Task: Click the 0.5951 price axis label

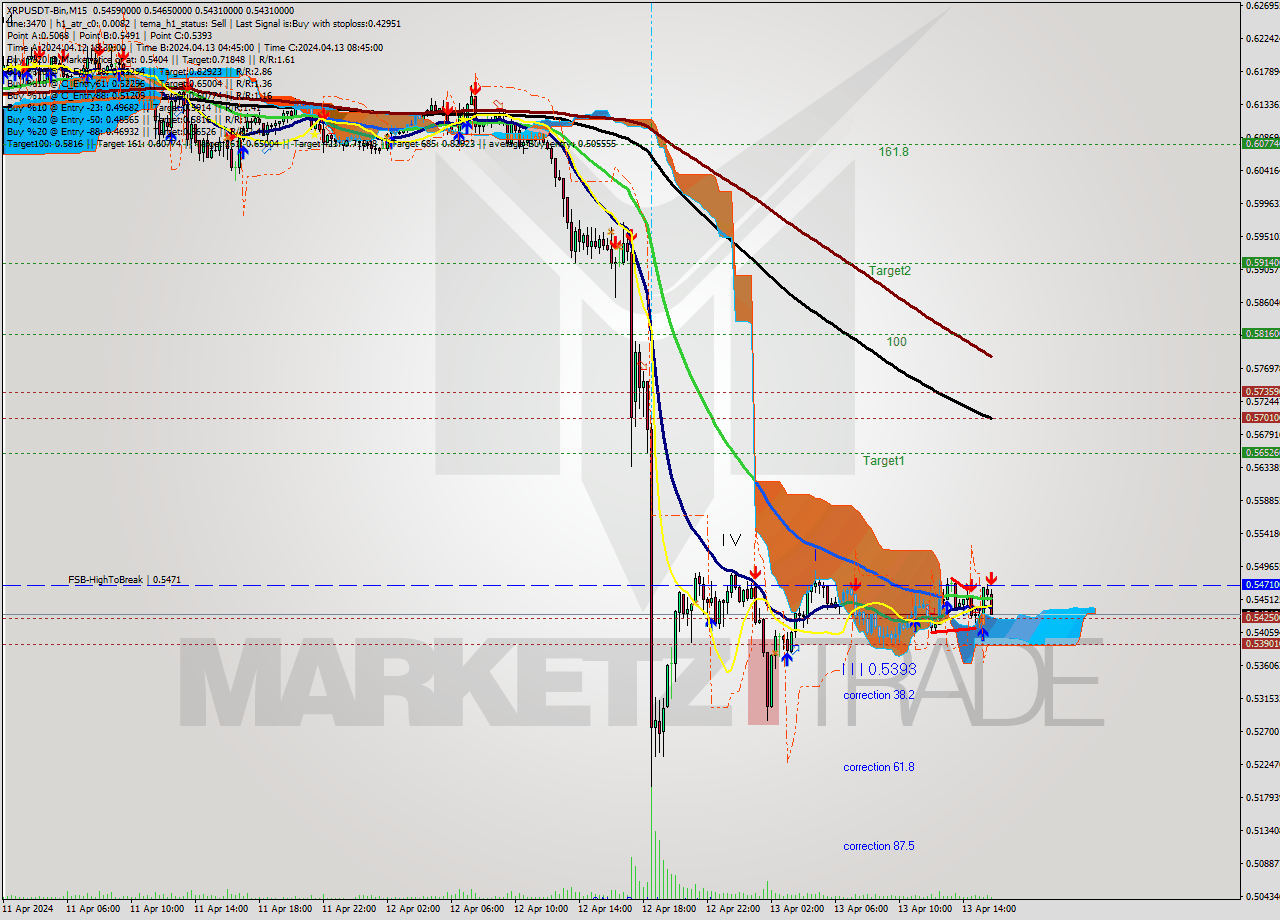Action: pos(1261,237)
